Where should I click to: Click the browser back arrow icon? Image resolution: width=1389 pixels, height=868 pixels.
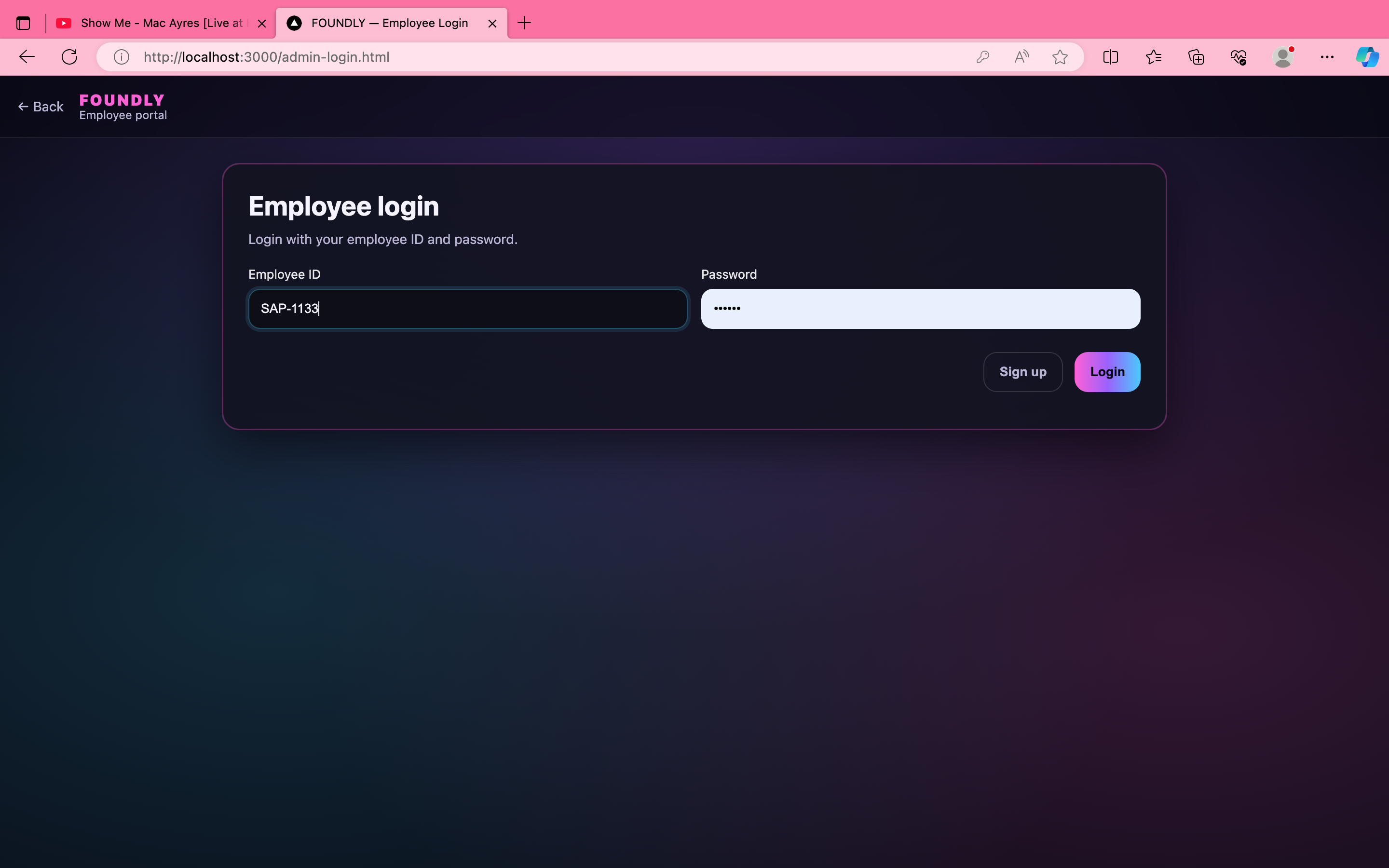tap(27, 57)
